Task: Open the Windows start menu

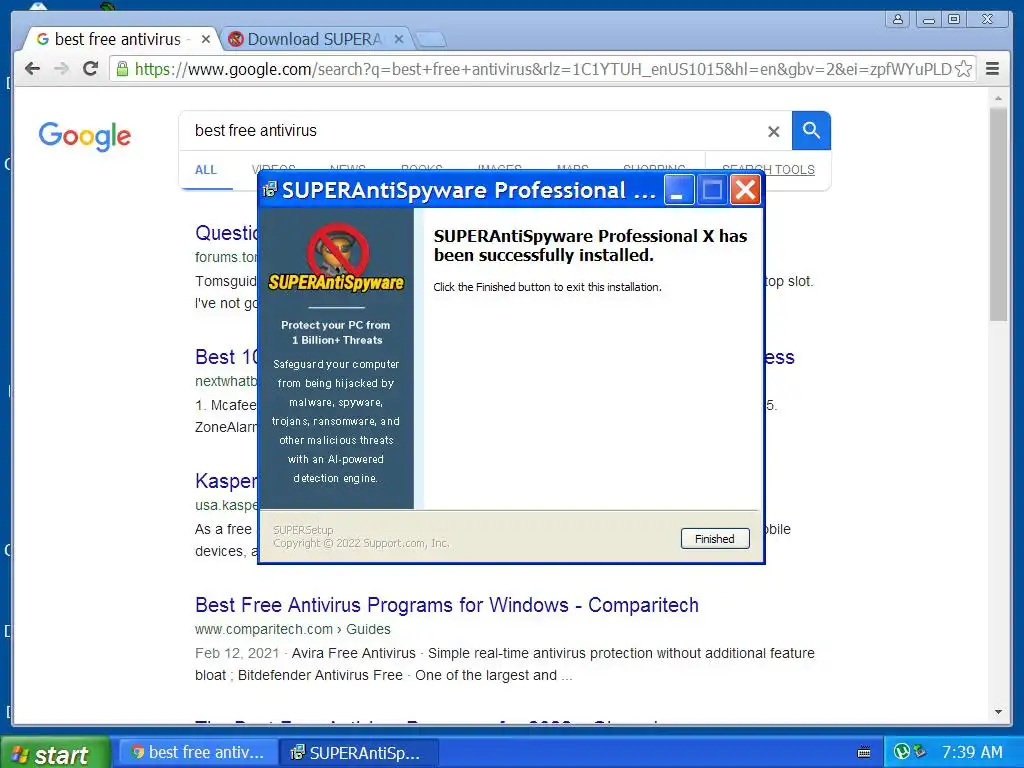Action: [x=55, y=753]
